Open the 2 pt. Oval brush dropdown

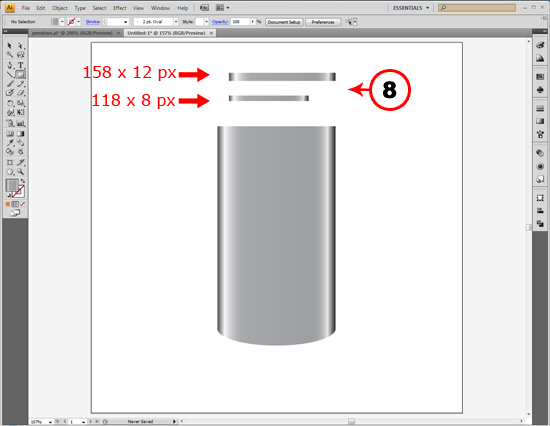pyautogui.click(x=176, y=22)
